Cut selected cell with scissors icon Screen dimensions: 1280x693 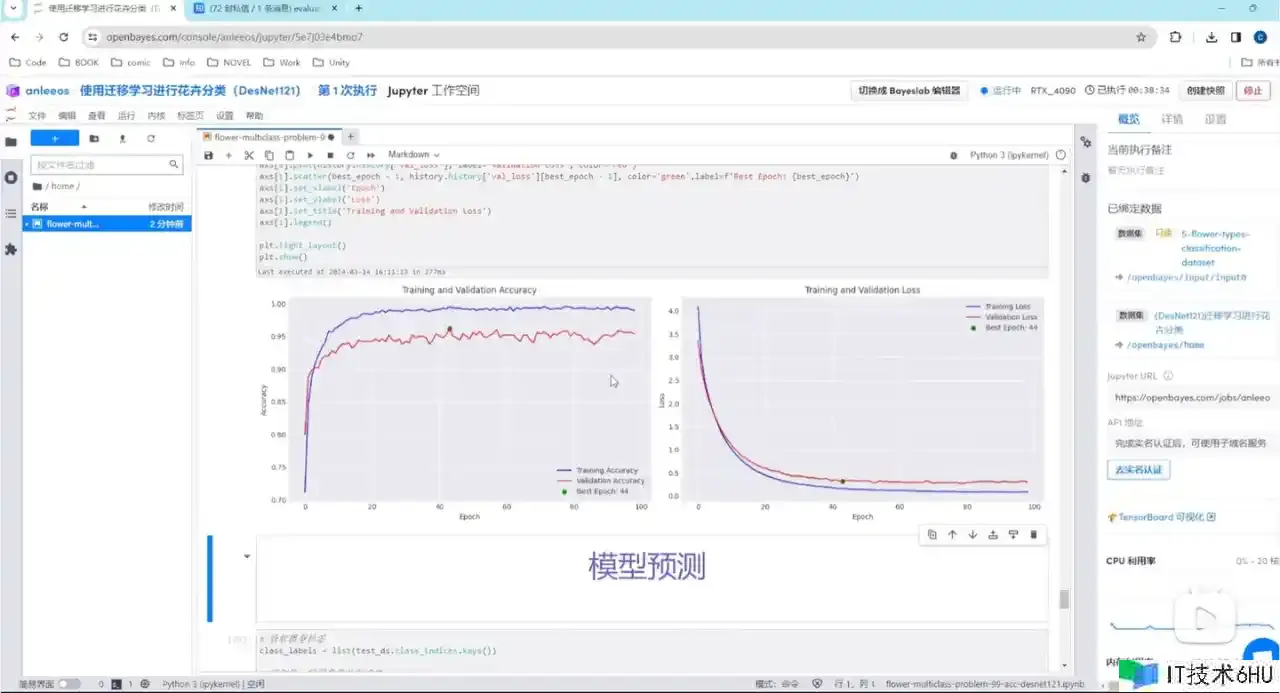click(x=250, y=155)
